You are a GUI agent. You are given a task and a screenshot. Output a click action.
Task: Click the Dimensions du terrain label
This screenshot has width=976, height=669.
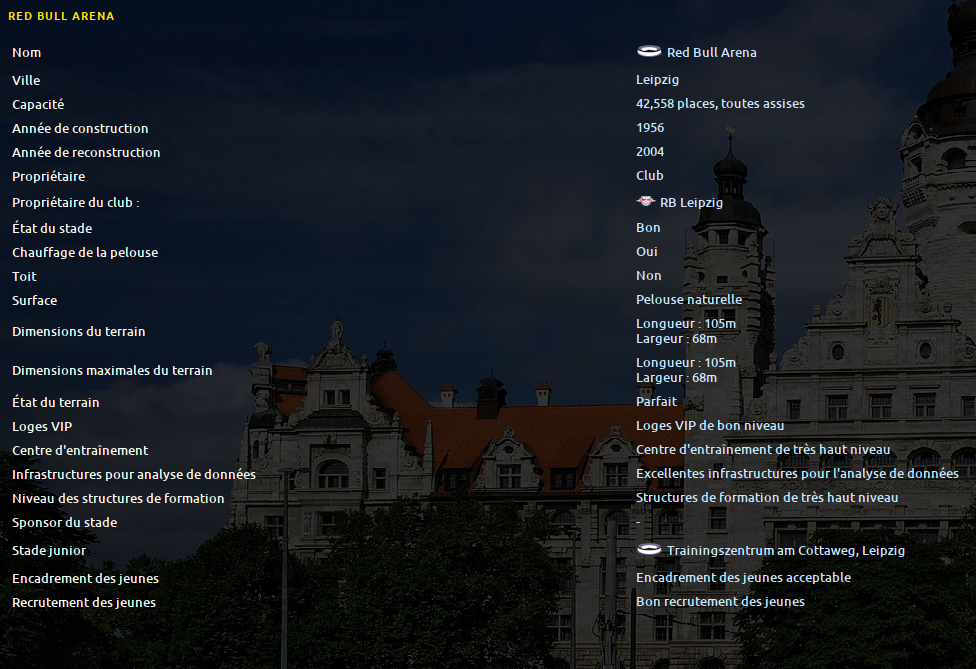click(78, 332)
